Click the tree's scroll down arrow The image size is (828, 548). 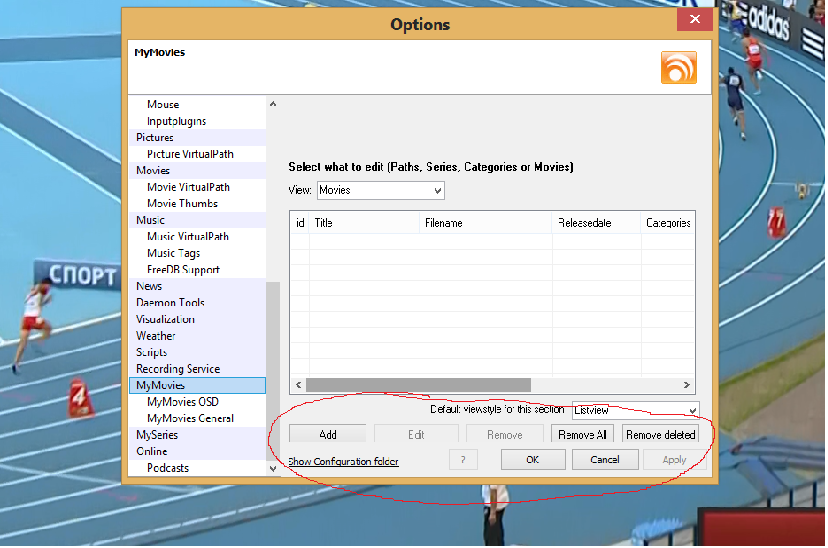point(273,468)
